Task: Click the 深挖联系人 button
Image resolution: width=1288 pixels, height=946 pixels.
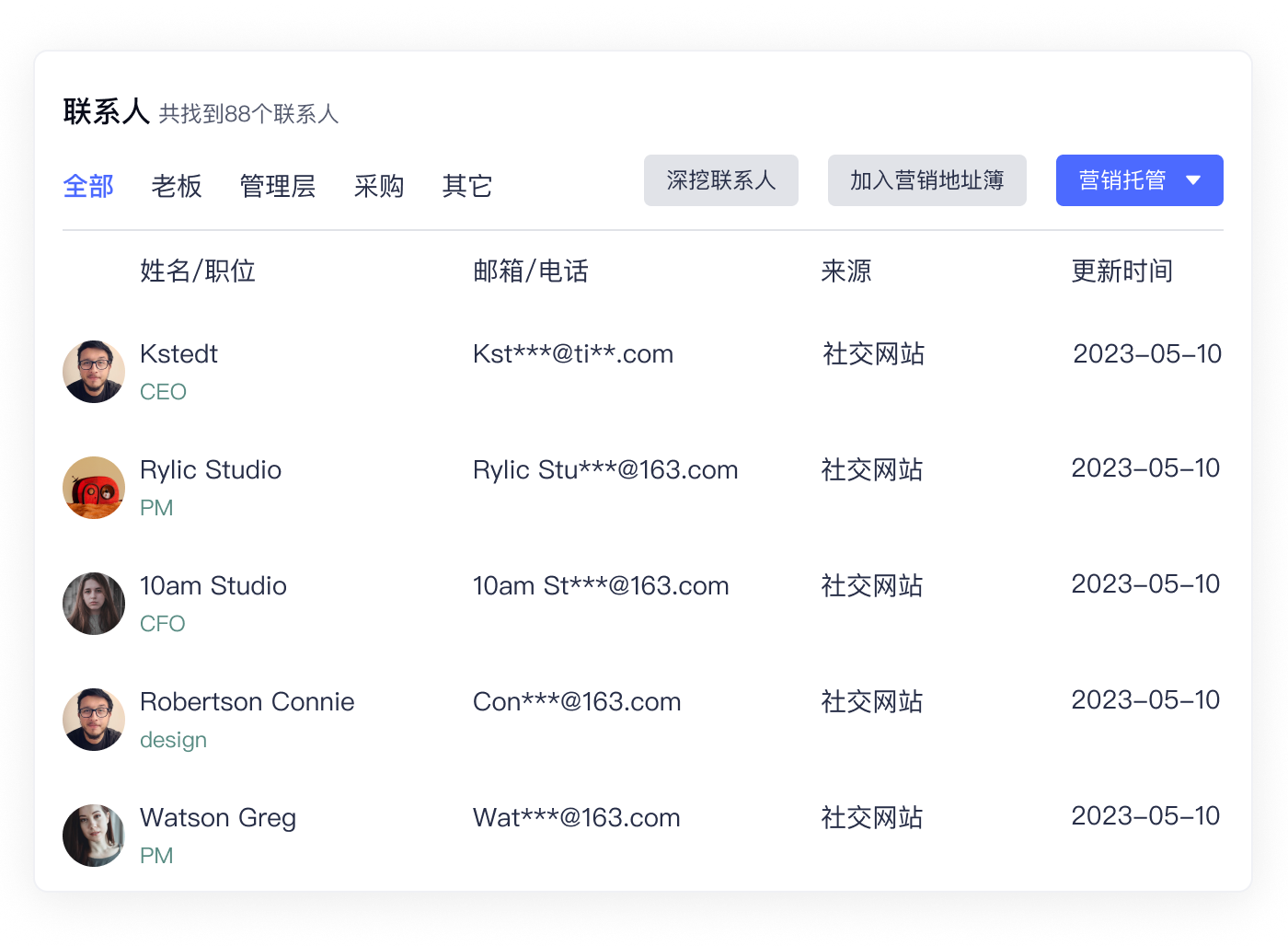Action: 720,180
